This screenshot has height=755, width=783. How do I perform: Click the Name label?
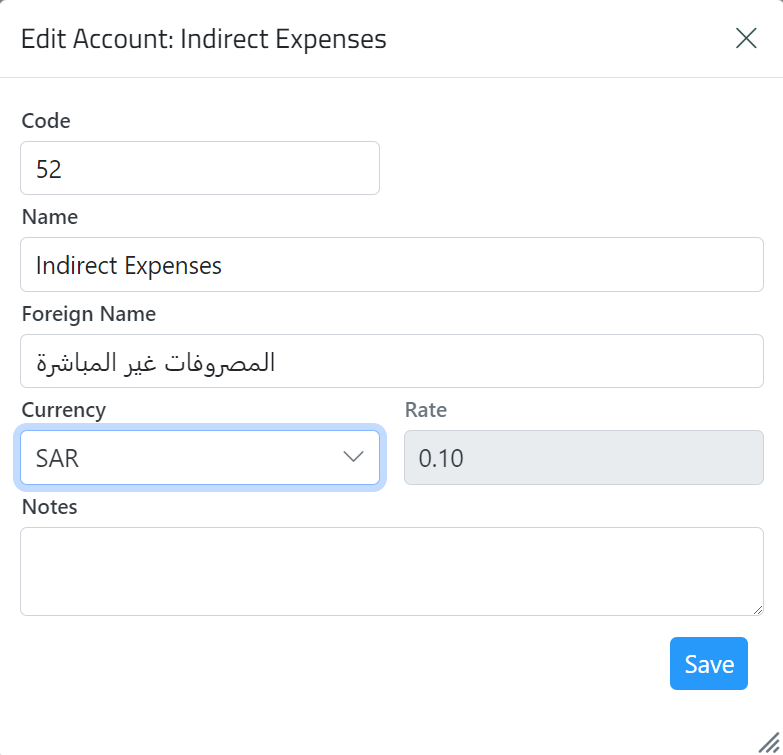[x=50, y=217]
